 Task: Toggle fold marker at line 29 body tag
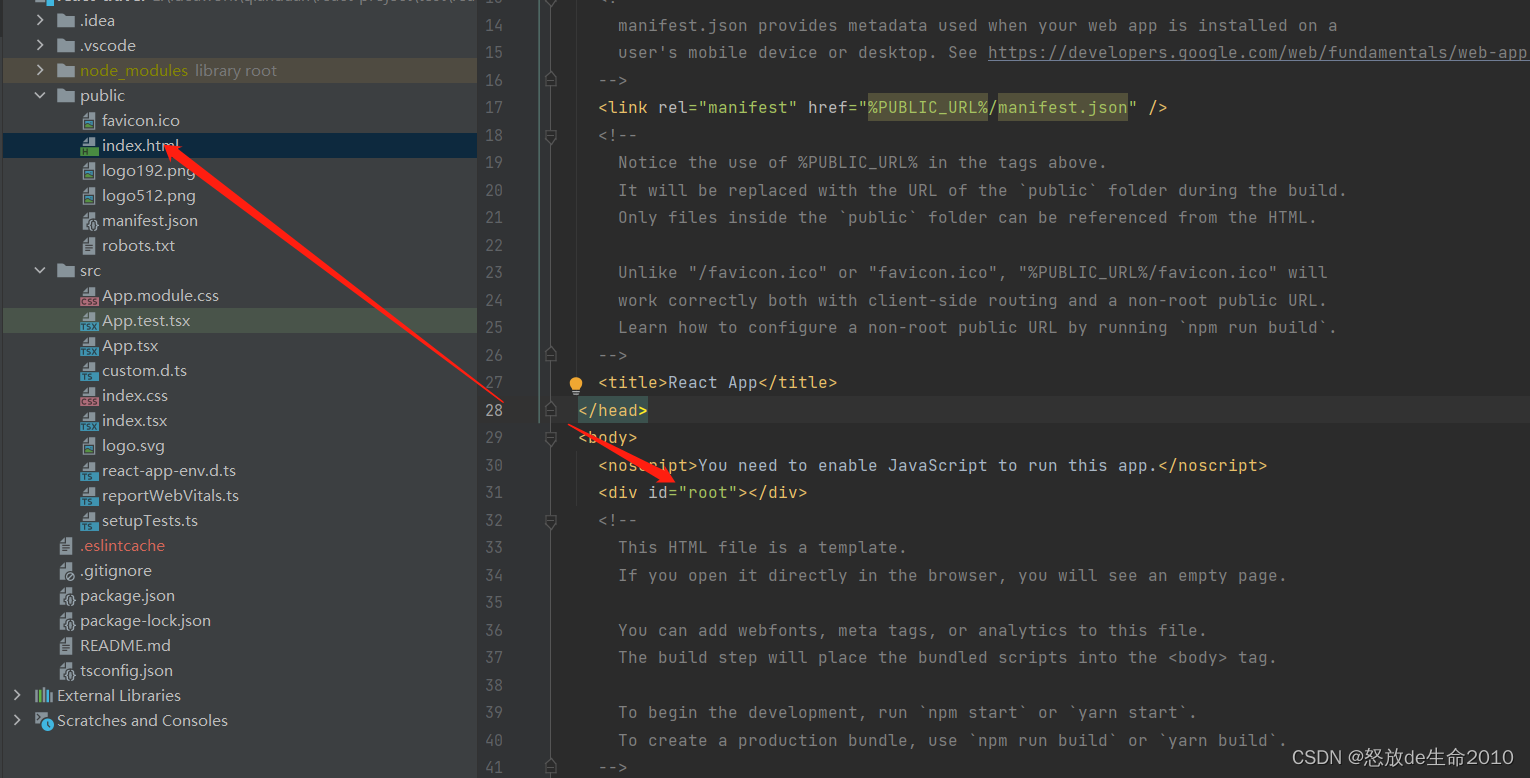click(x=550, y=437)
